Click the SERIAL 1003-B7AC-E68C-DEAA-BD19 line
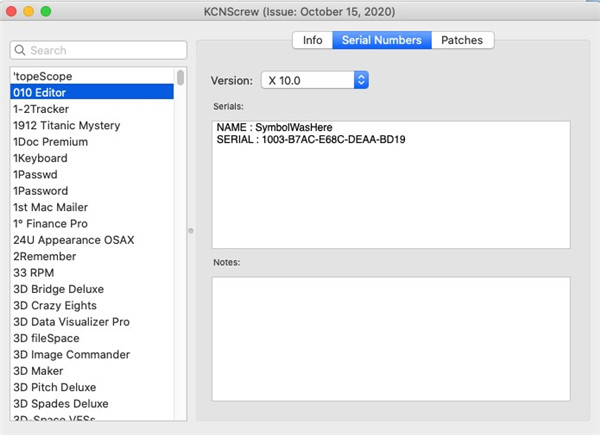Screen dimensions: 600x435 pos(311,140)
